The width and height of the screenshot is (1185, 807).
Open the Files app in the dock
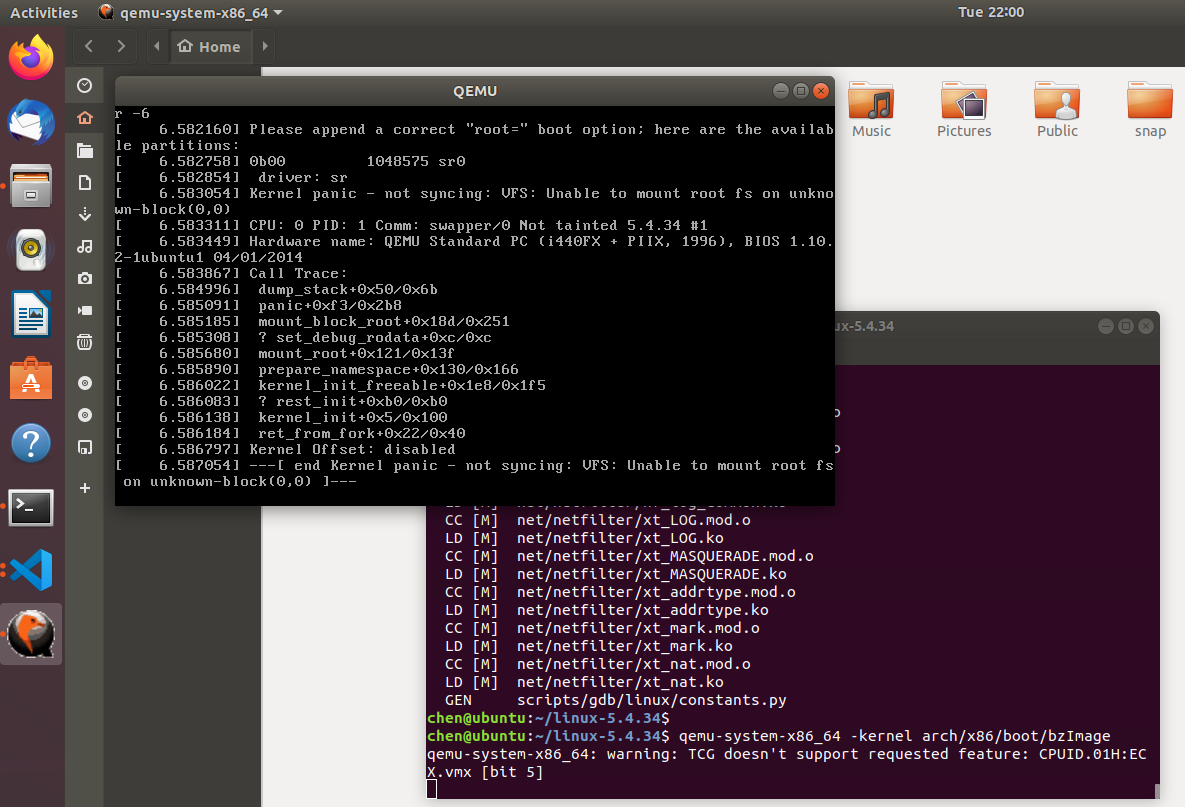31,185
